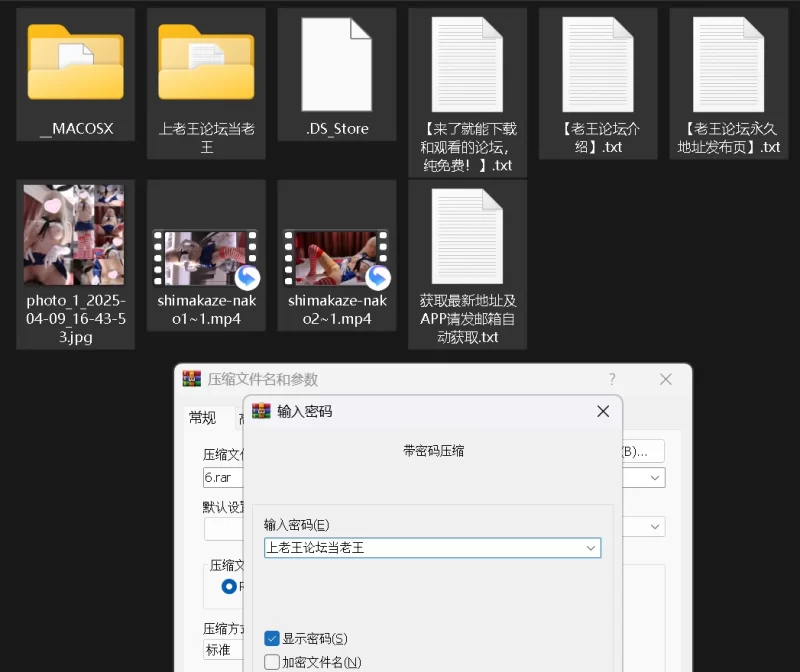This screenshot has height=672, width=800.
Task: Uncheck the 显示密码 checkbox
Action: click(272, 638)
